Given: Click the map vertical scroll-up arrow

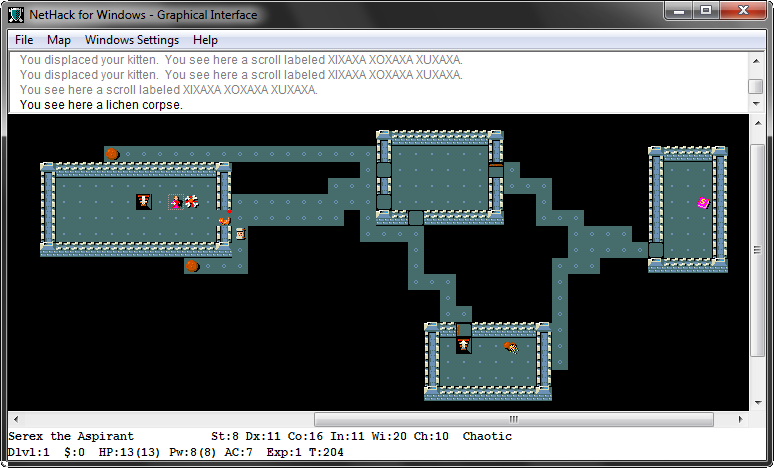Looking at the screenshot, I should [758, 122].
